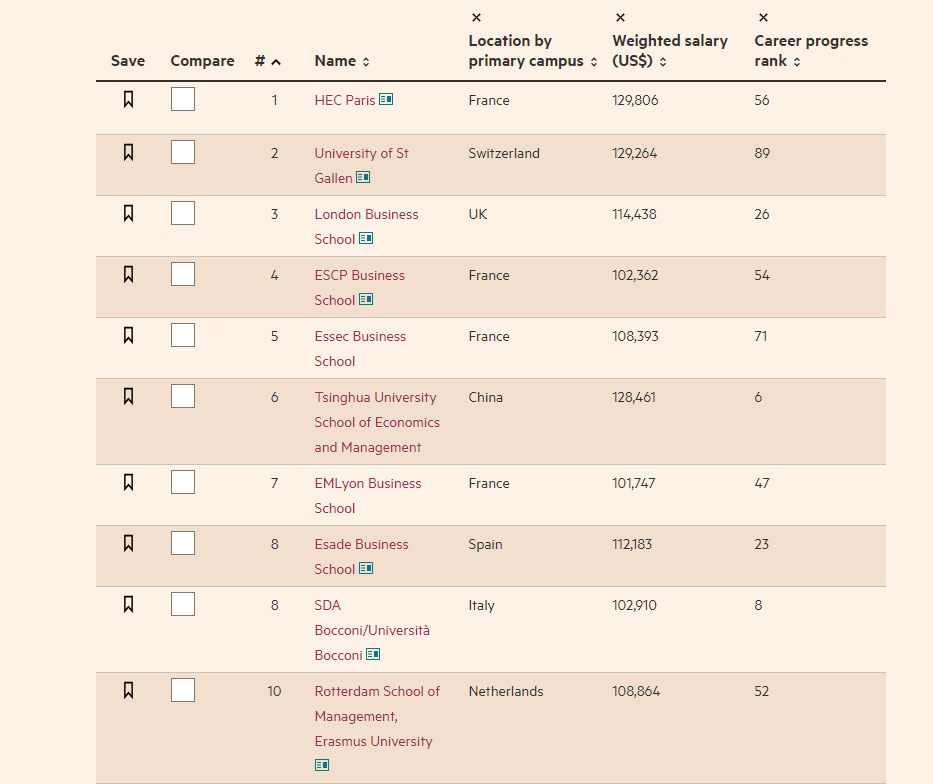Viewport: 933px width, 784px height.
Task: Check compare box for London Business School
Action: point(183,213)
